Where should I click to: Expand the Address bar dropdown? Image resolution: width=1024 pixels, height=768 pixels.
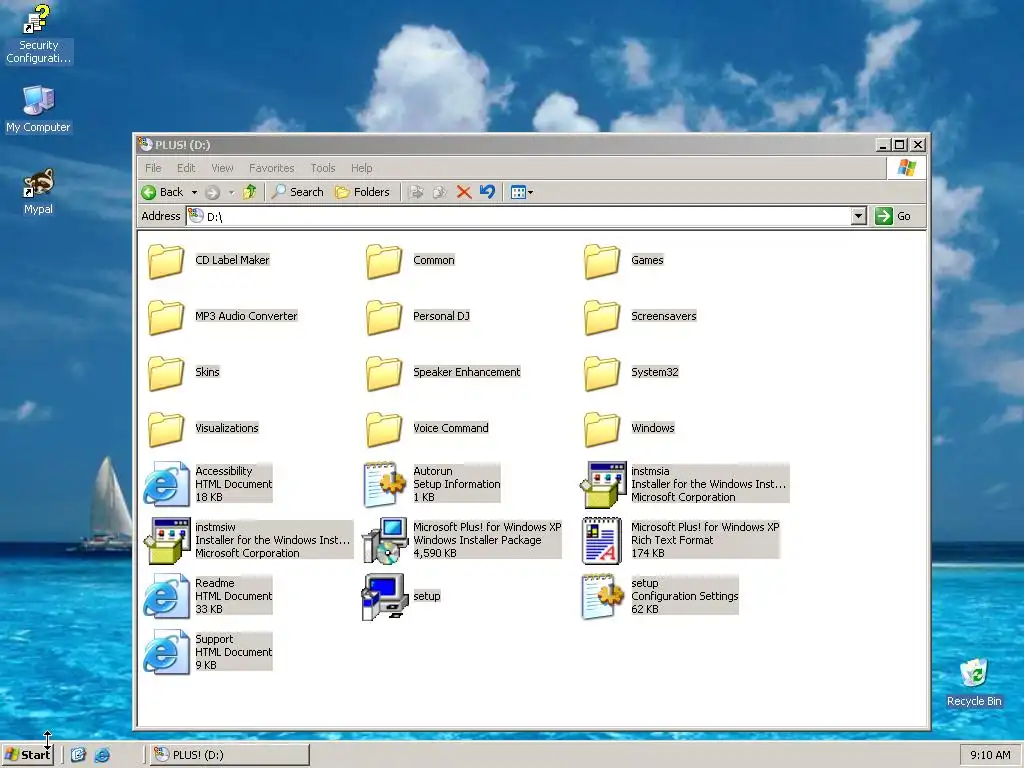(x=859, y=216)
